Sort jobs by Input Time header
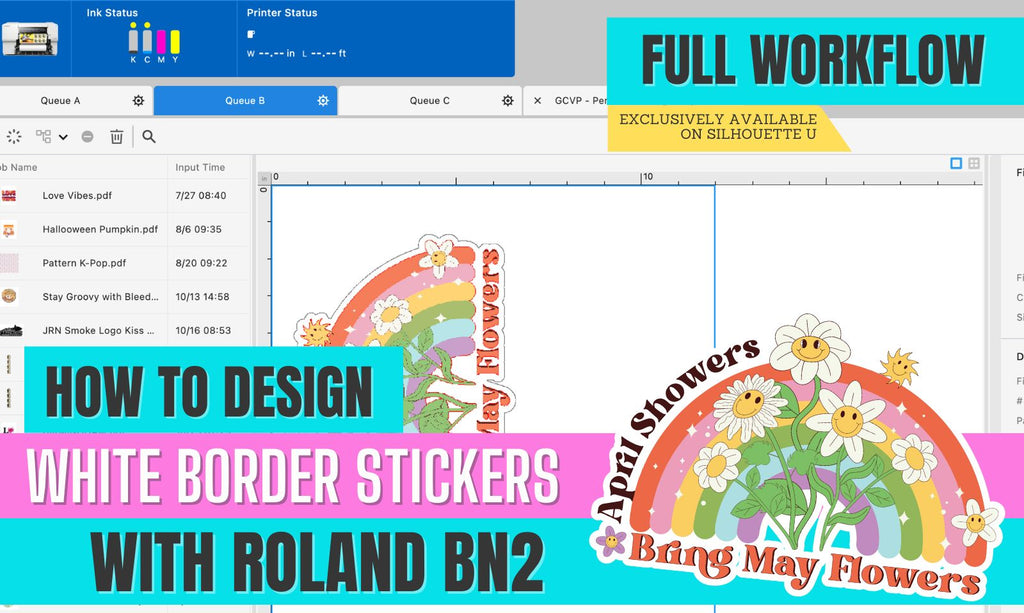This screenshot has height=613, width=1024. [x=200, y=167]
